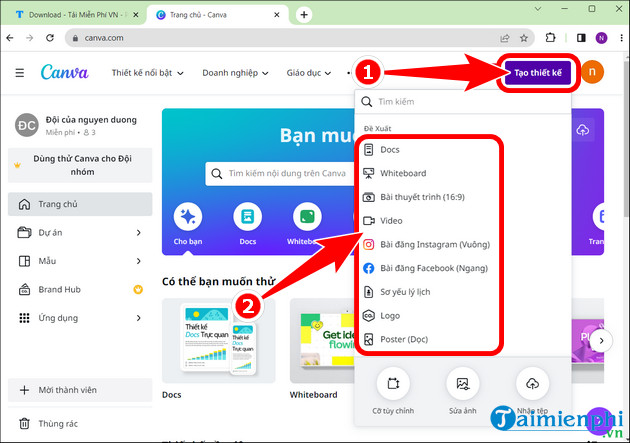Click the Cho bạn sparkle icon
This screenshot has height=443, width=630.
188,216
